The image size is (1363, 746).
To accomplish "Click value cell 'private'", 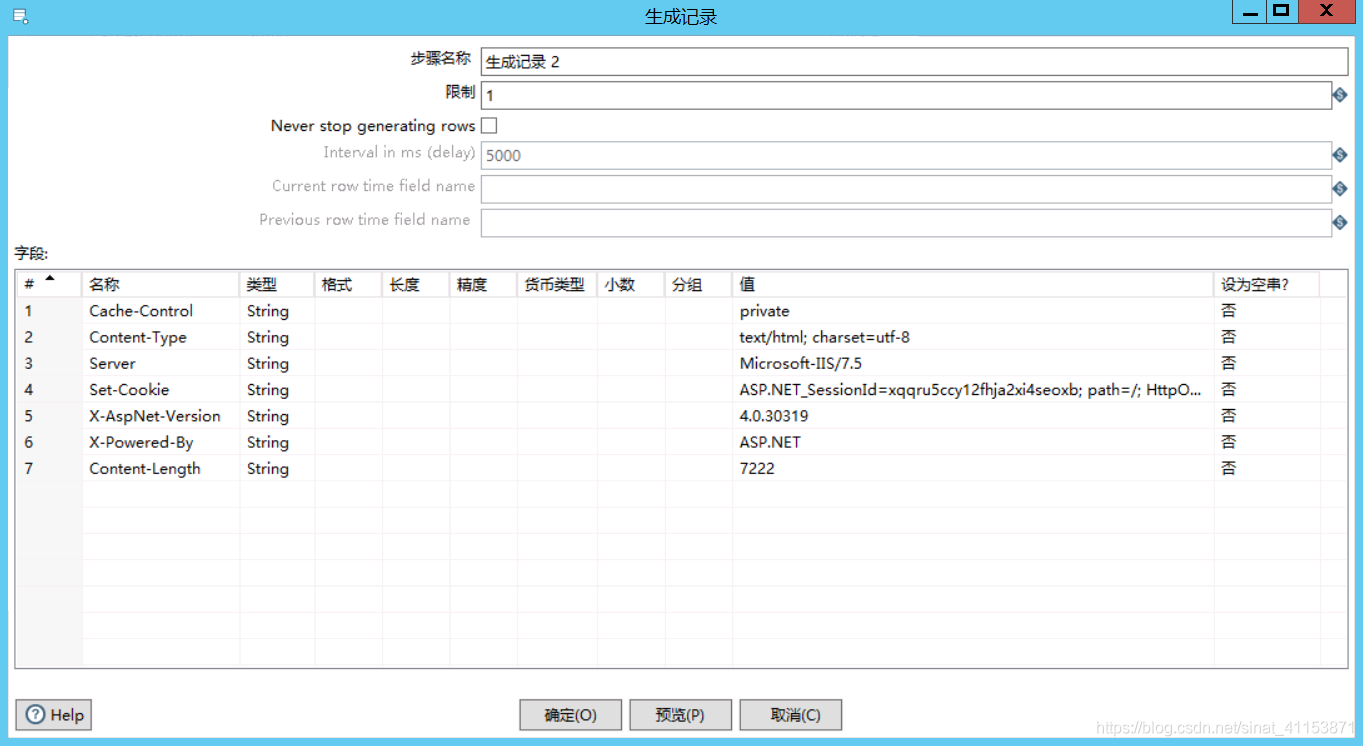I will [973, 311].
